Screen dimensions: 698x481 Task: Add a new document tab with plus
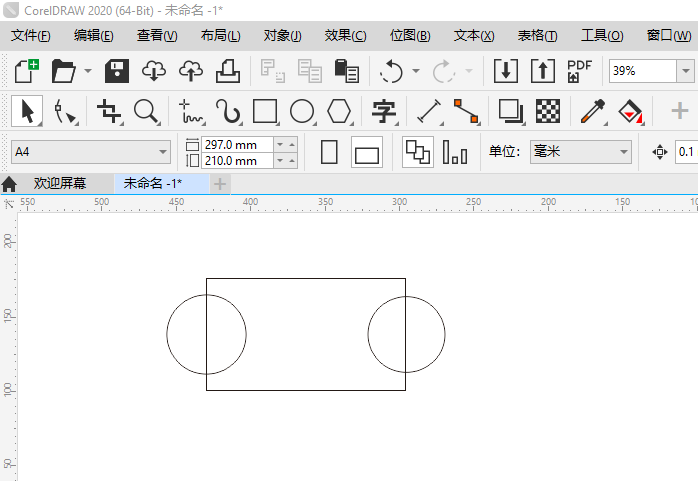(220, 184)
